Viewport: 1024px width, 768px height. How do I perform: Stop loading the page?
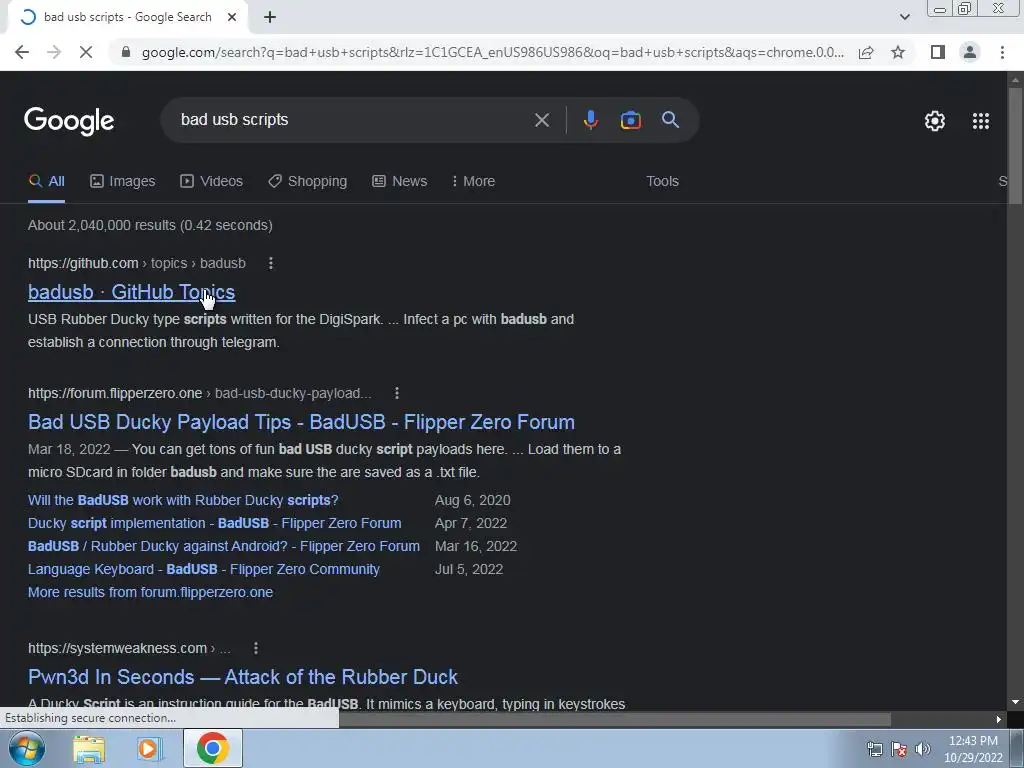[x=86, y=52]
